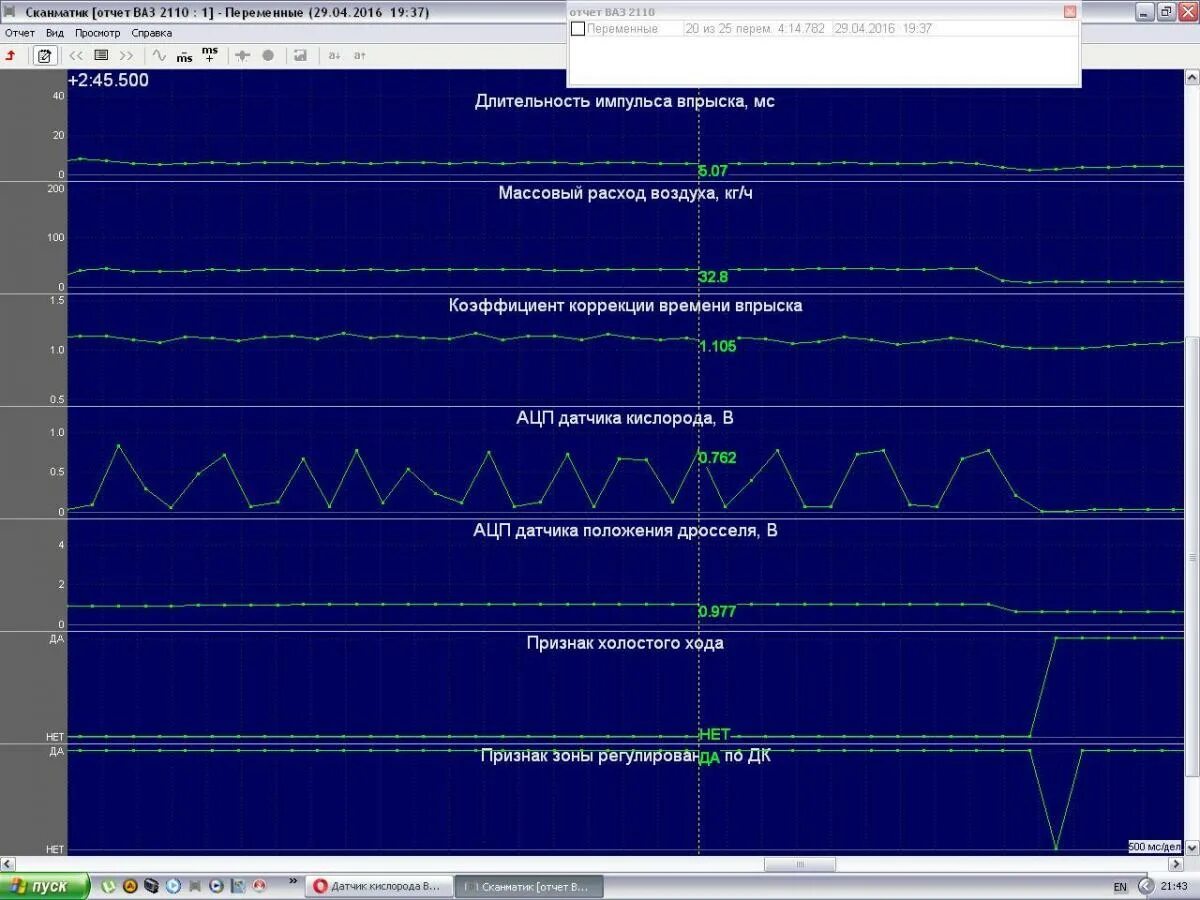Click the a-down sort toolbar icon
The image size is (1200, 900).
tap(334, 55)
